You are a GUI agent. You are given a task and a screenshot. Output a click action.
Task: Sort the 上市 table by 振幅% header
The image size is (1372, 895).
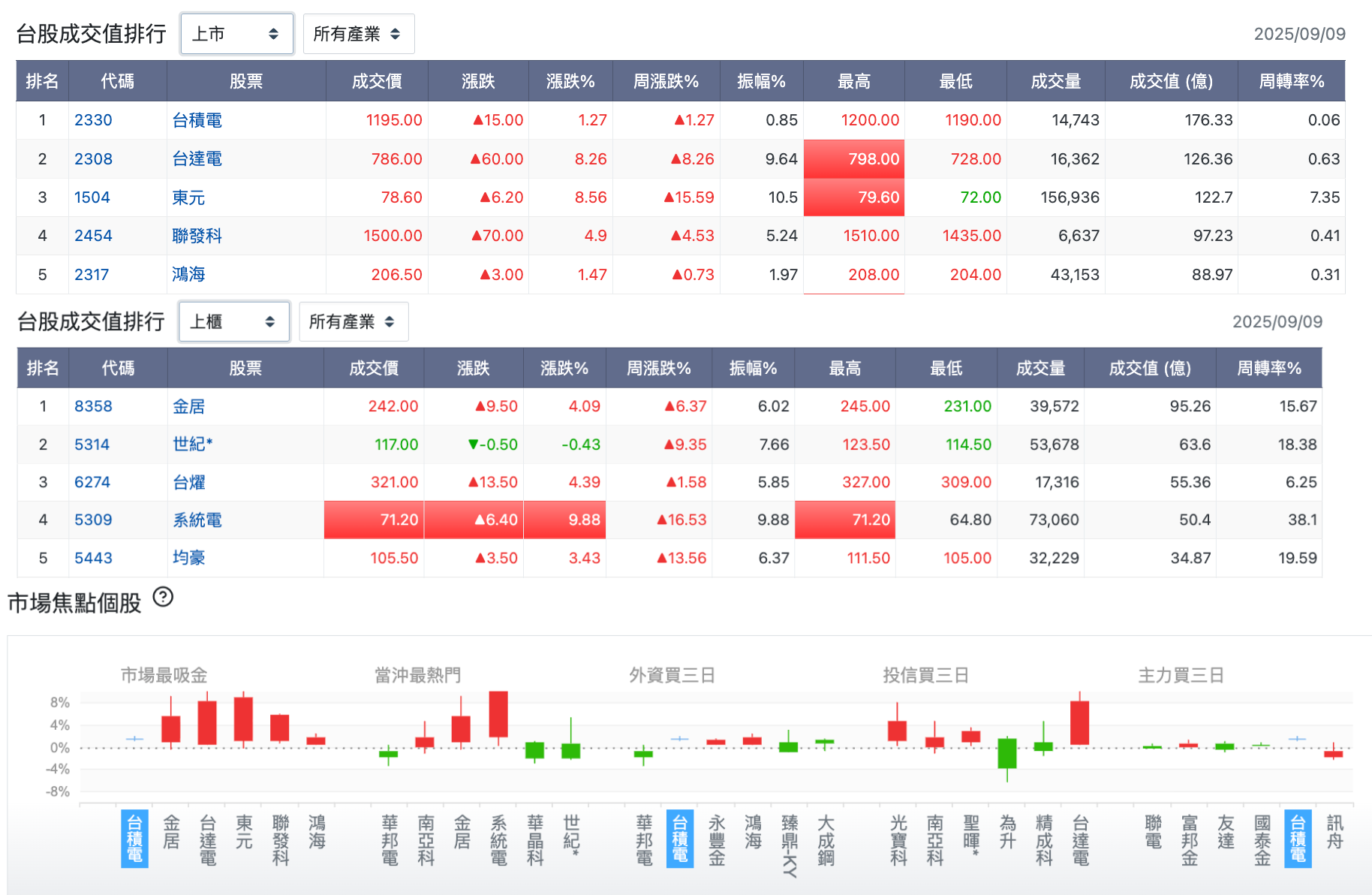761,81
